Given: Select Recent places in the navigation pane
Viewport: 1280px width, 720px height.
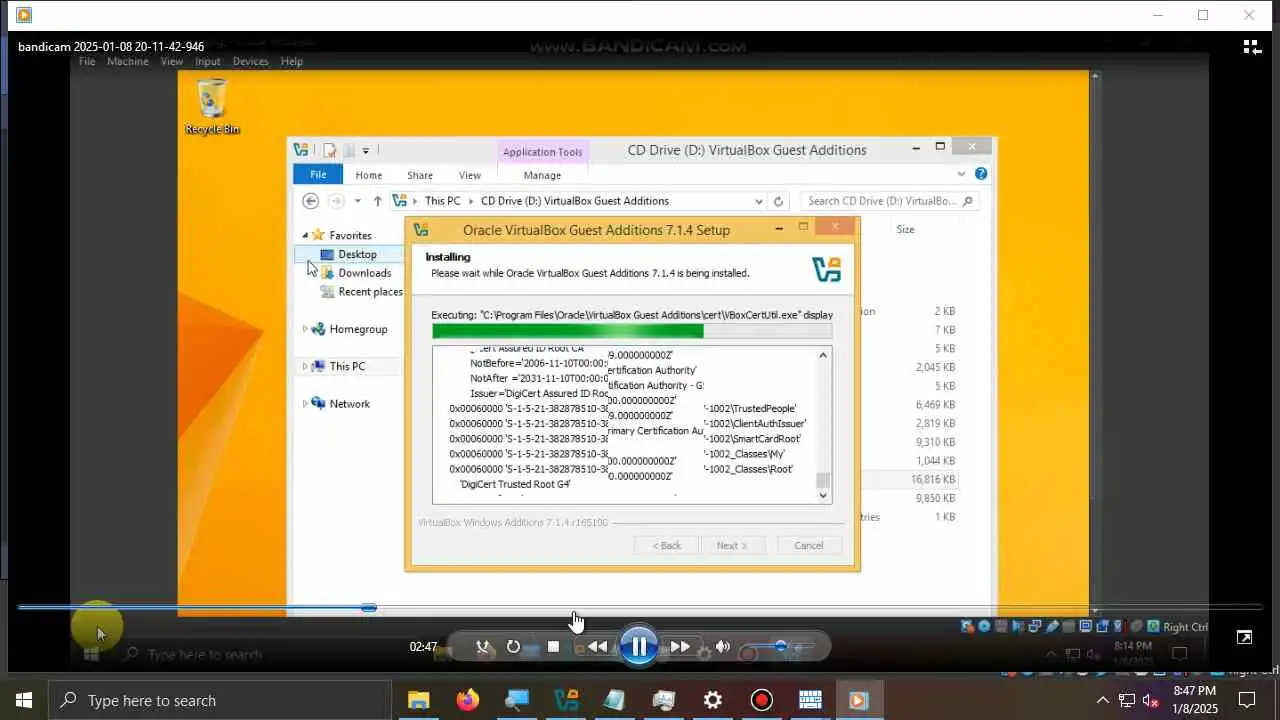Looking at the screenshot, I should (x=370, y=292).
